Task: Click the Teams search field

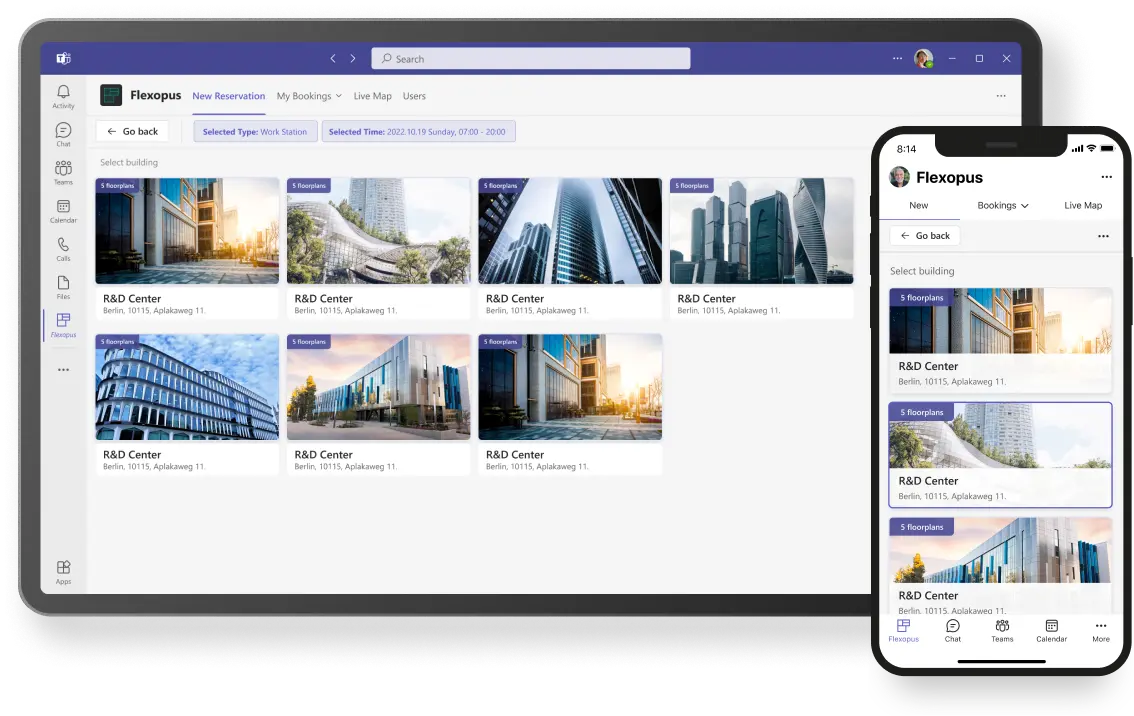Action: [x=530, y=58]
